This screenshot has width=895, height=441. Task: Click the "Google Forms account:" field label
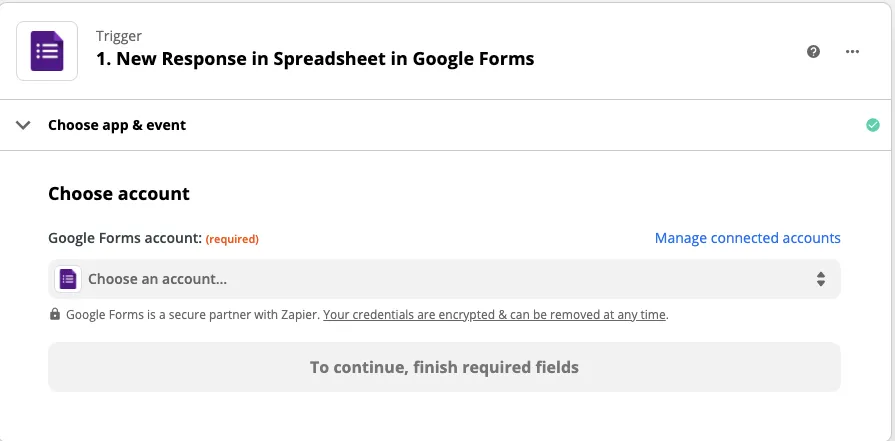tap(124, 238)
